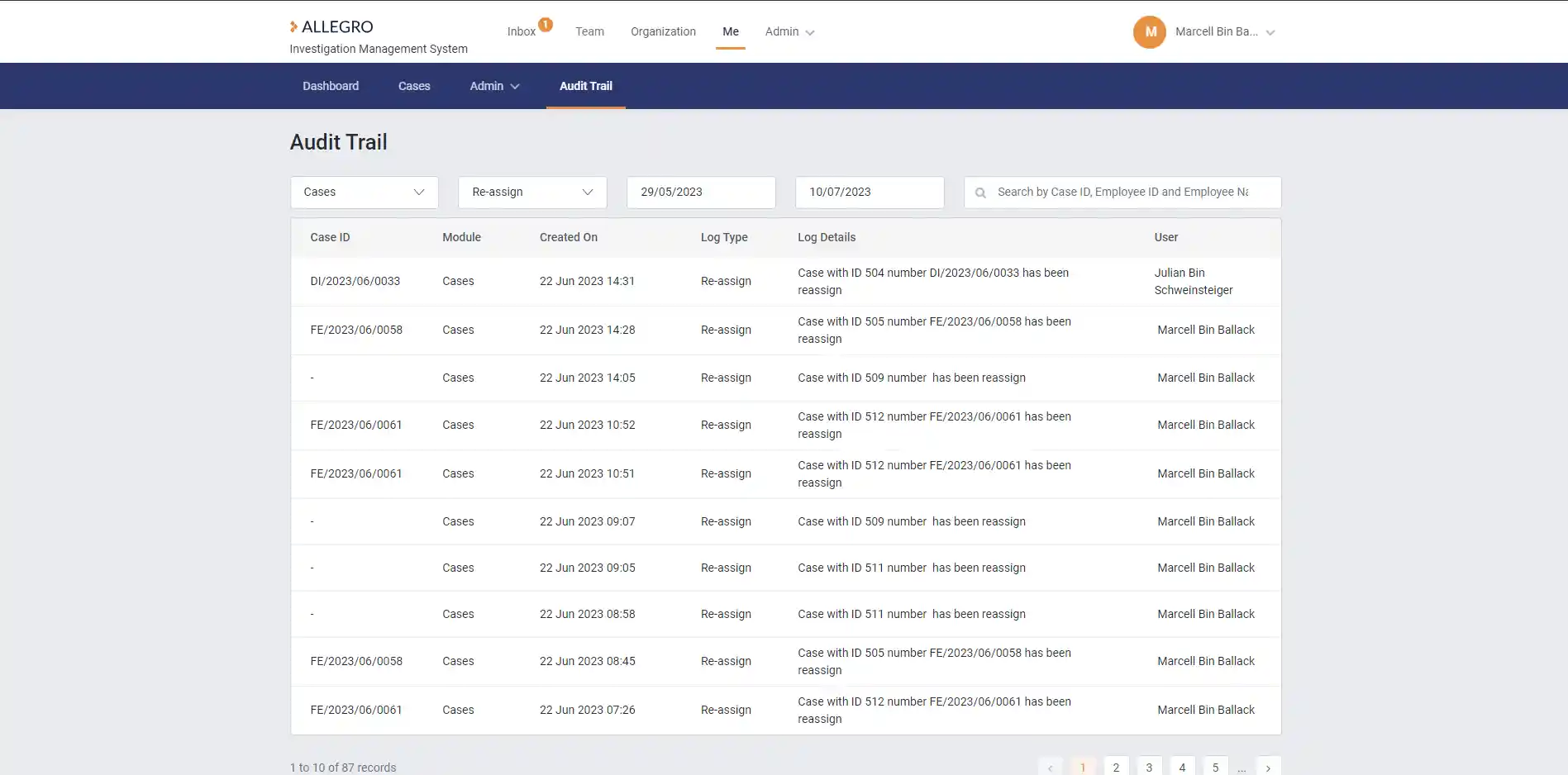
Task: Go to page 3
Action: point(1149,767)
